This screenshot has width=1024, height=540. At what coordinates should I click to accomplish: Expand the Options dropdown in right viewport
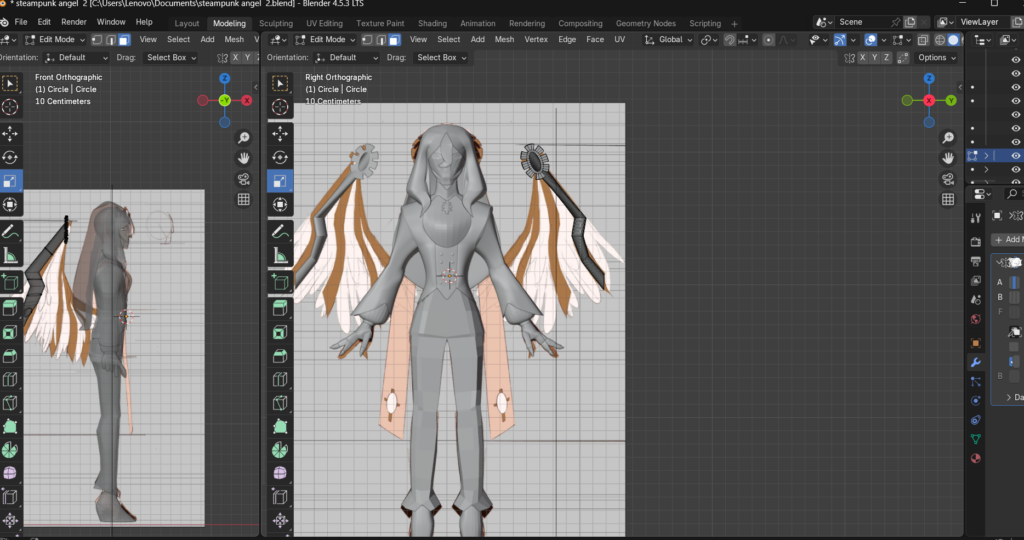[936, 58]
